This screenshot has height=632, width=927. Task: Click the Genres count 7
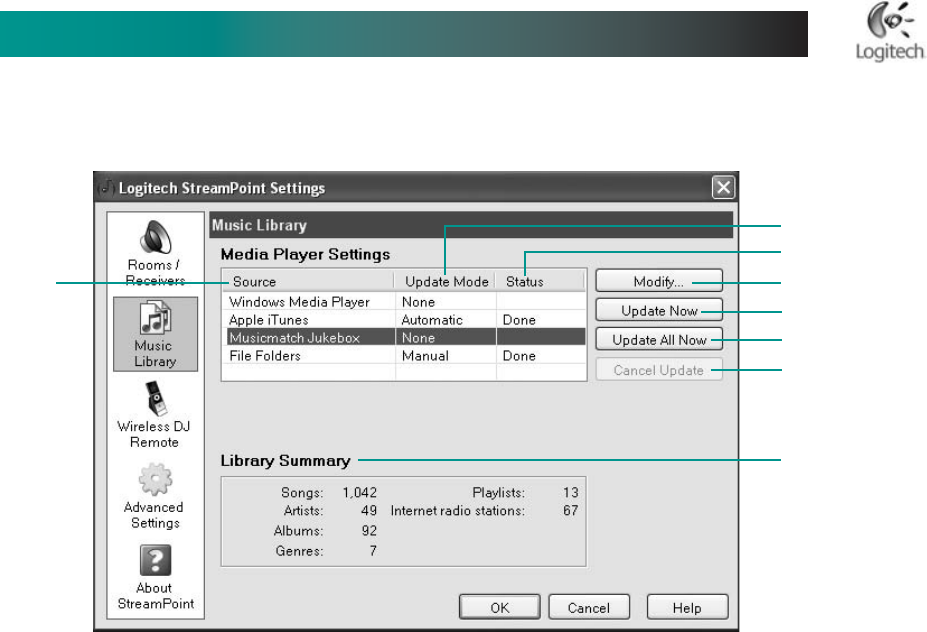pos(373,550)
